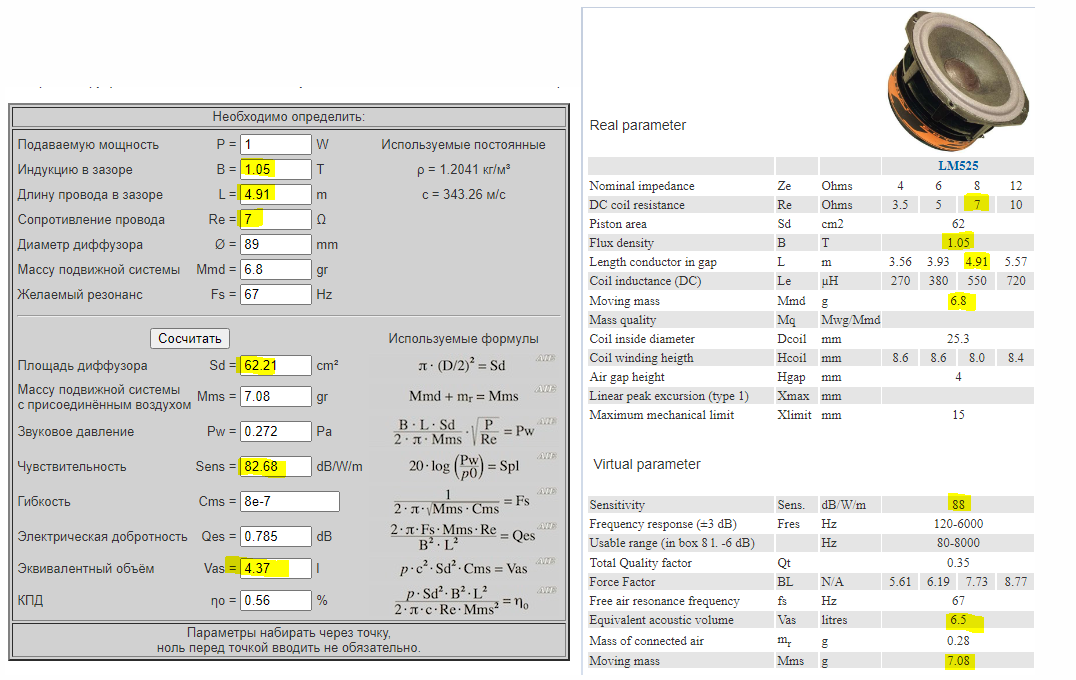Click the Usable range value 80-8000
The width and height of the screenshot is (1076, 680).
pyautogui.click(x=958, y=543)
